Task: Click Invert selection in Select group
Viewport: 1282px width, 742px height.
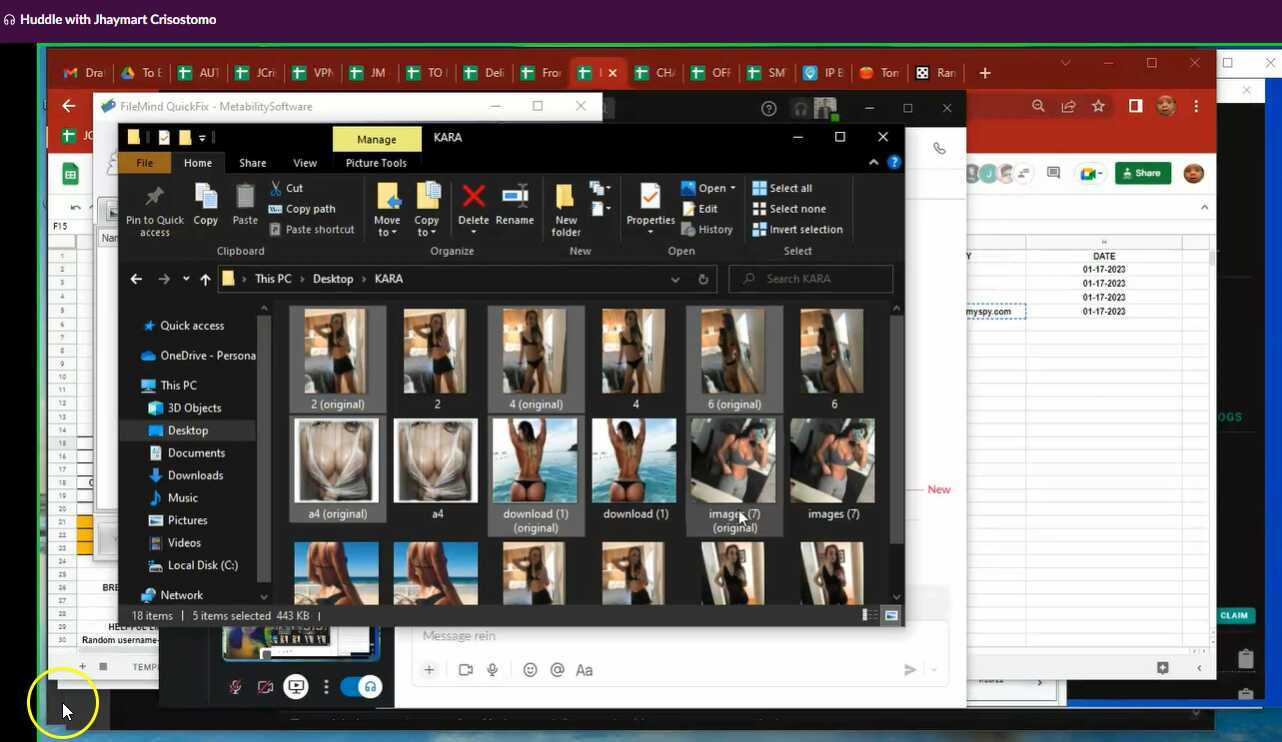Action: (797, 229)
